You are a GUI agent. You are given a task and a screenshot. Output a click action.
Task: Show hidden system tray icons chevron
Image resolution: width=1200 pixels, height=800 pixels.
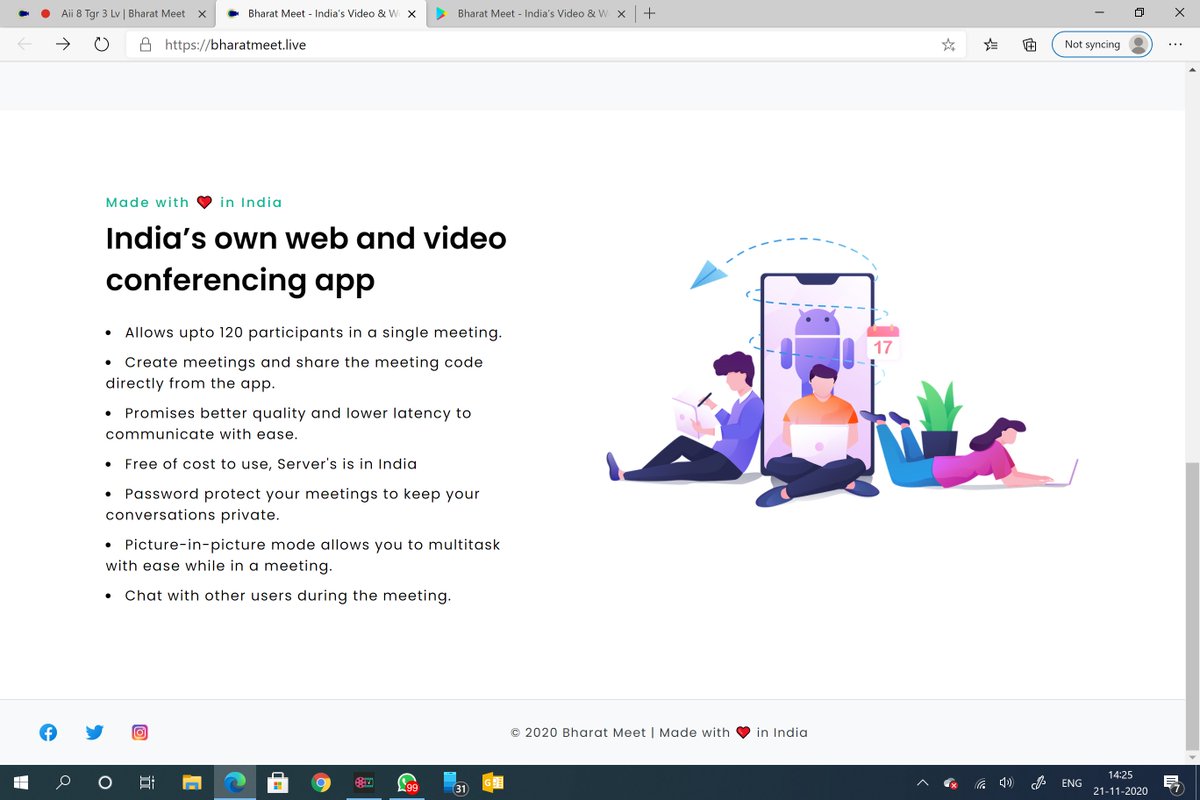coord(923,783)
